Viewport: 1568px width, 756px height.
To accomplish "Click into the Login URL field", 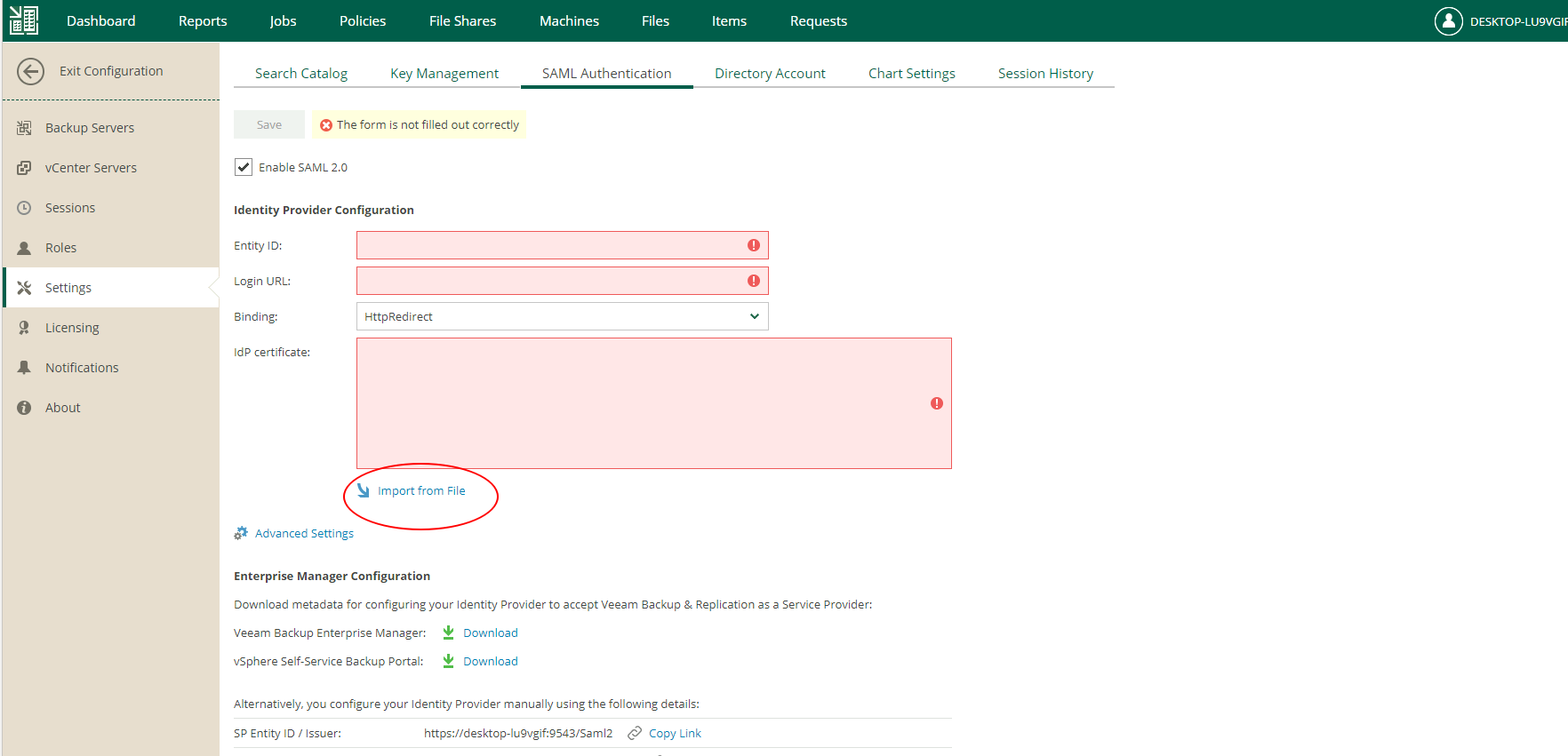I will (563, 281).
